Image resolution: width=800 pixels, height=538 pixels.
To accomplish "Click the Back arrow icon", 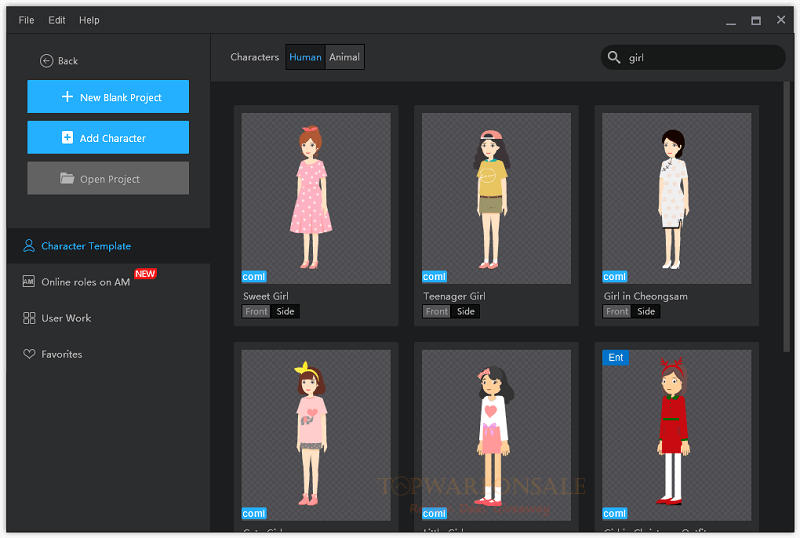I will tap(46, 61).
